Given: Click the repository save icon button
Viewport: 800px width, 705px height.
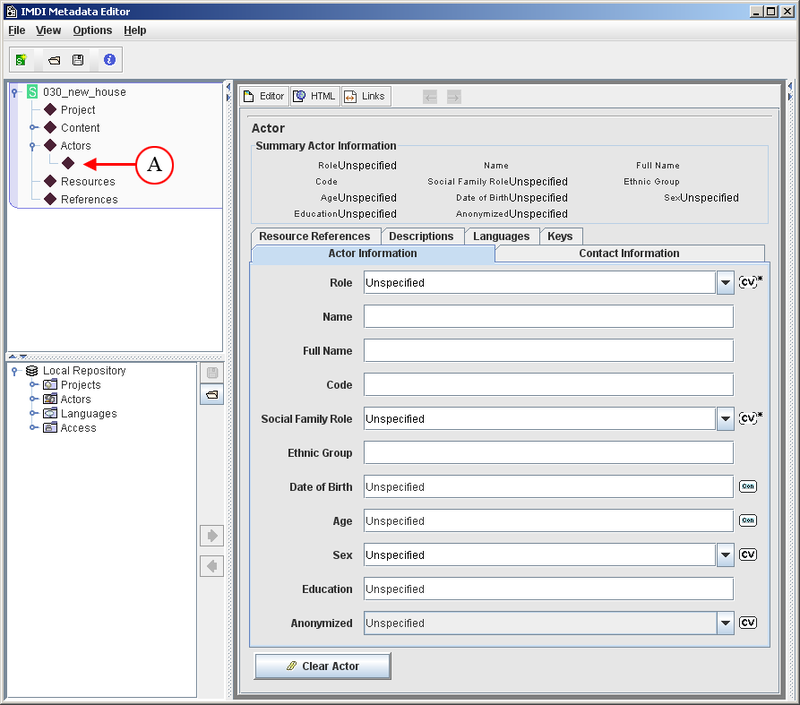Looking at the screenshot, I should coord(212,373).
